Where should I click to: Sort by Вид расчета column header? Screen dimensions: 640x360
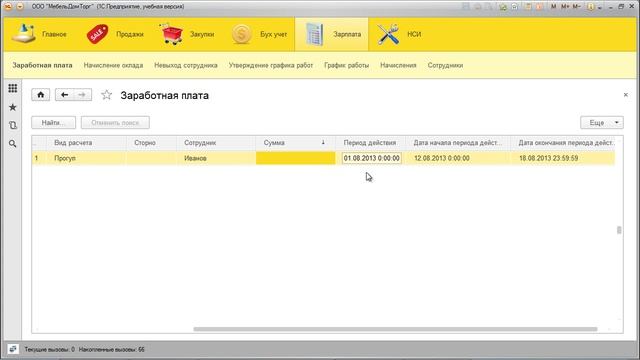click(87, 143)
